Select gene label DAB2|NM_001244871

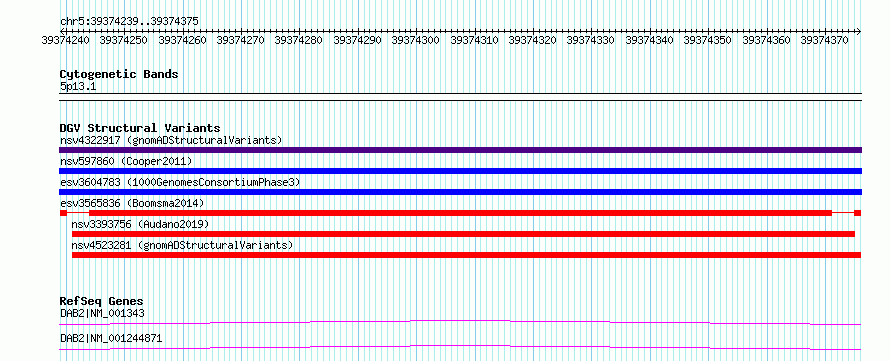[111, 338]
